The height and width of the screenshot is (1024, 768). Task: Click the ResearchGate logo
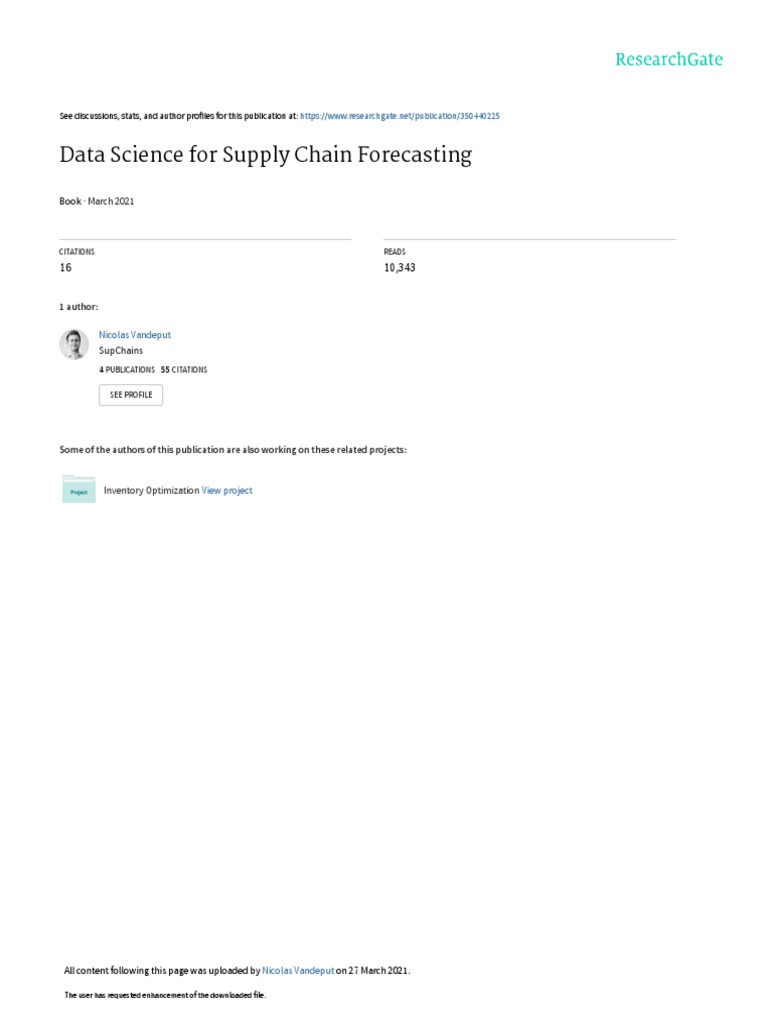click(668, 59)
